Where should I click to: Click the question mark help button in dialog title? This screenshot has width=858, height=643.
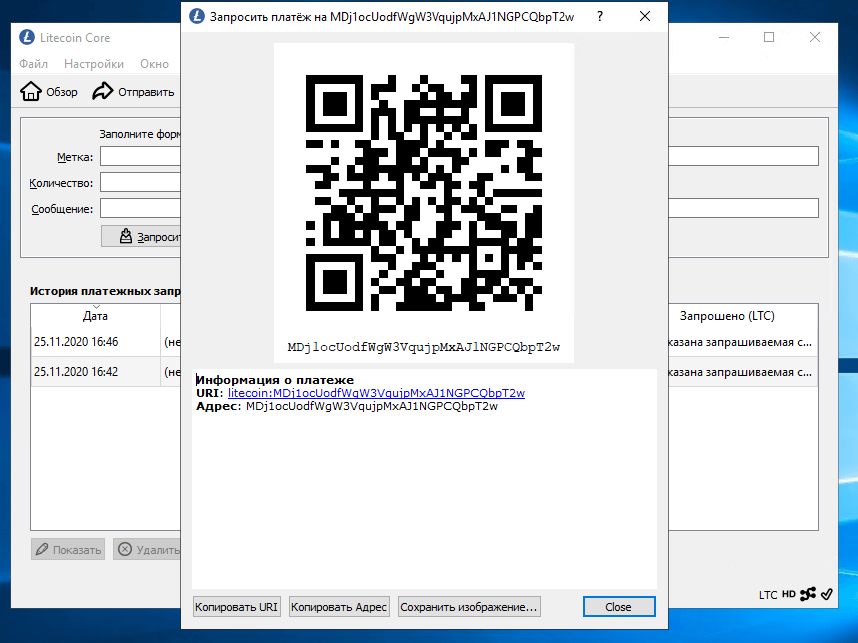(x=599, y=17)
